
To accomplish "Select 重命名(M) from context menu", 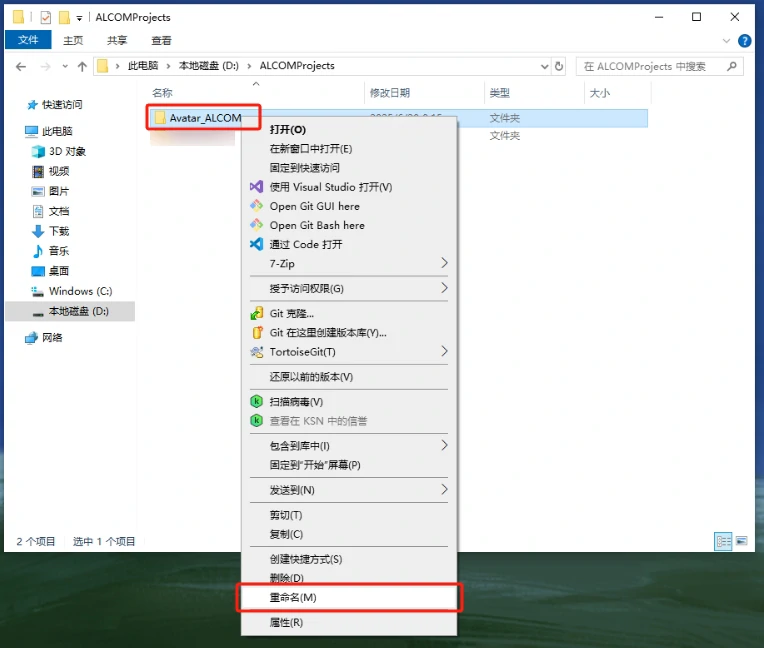I will (293, 597).
